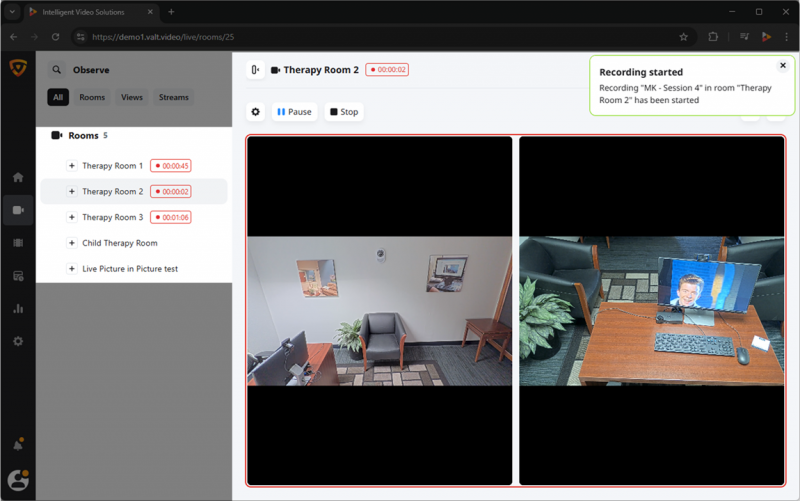Click the search magnifier next to Observe
The width and height of the screenshot is (800, 501).
(57, 70)
